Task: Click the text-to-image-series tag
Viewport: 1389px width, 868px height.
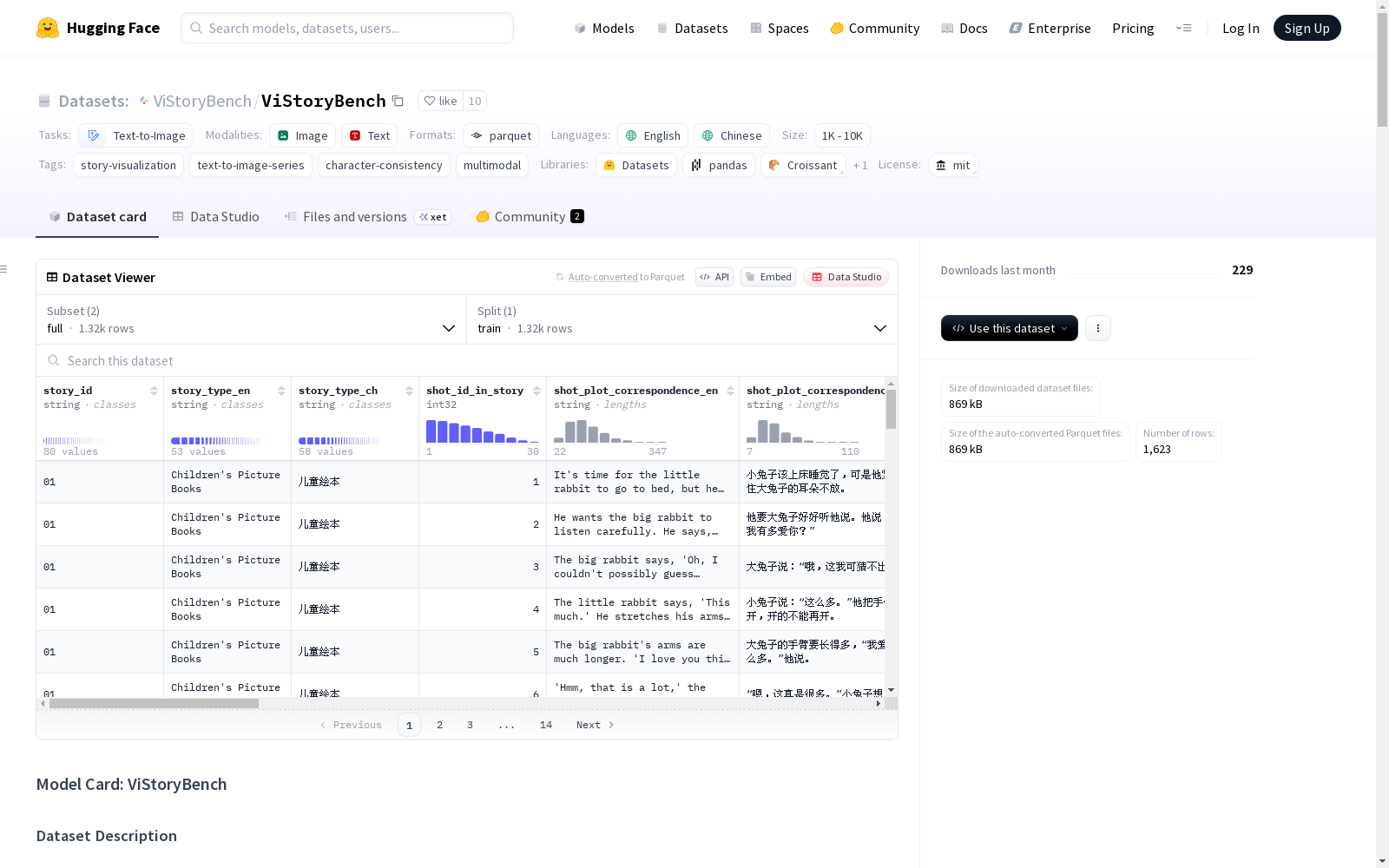Action: click(x=251, y=165)
